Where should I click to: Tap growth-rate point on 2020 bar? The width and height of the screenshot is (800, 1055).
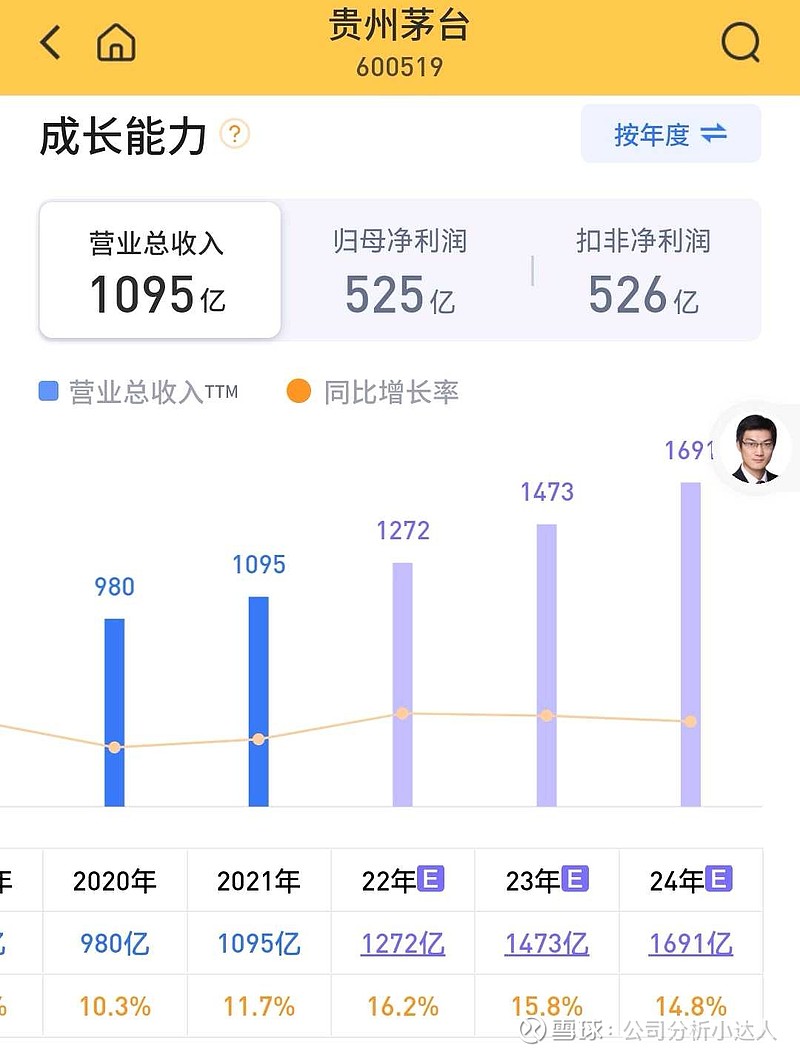[x=114, y=747]
